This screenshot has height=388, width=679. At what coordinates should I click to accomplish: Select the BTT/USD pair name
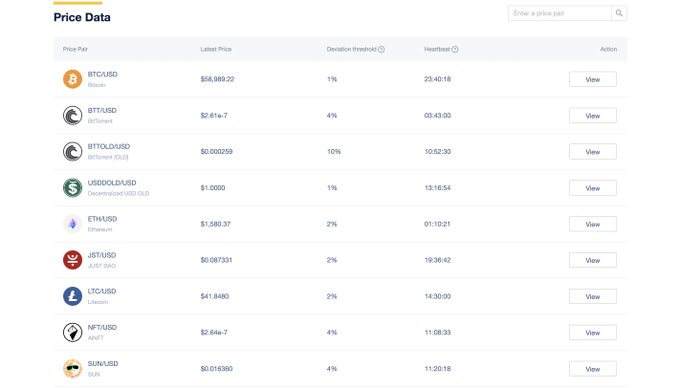[102, 110]
